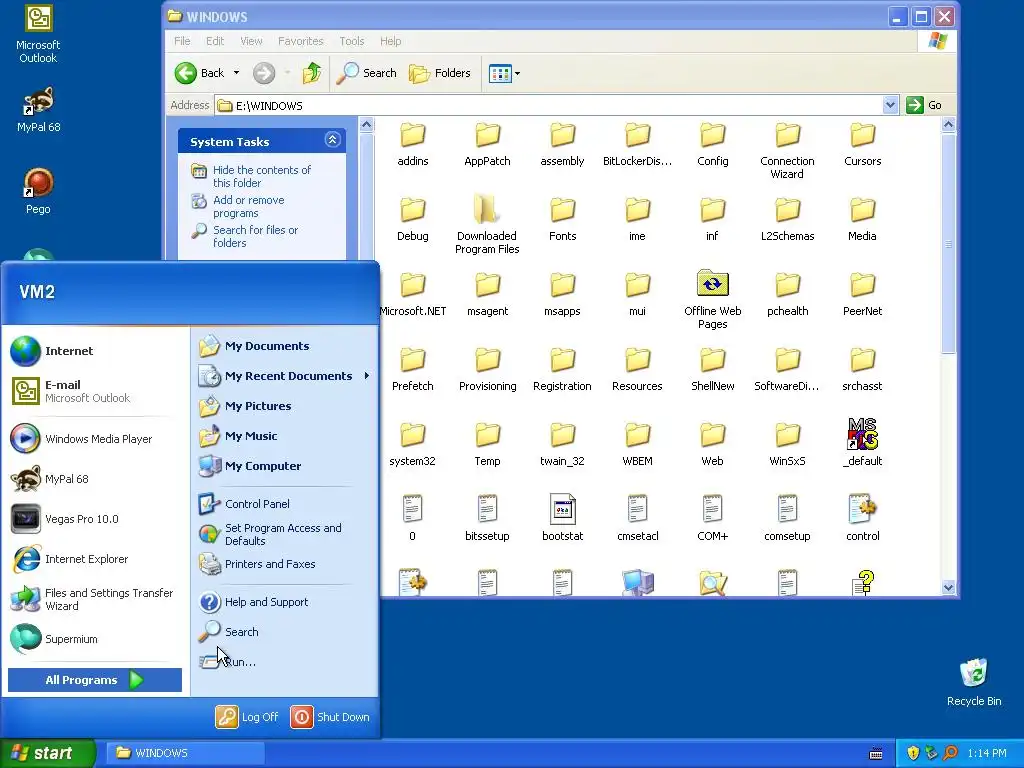Viewport: 1024px width, 768px height.
Task: Open the All Programs menu
Action: tap(95, 680)
